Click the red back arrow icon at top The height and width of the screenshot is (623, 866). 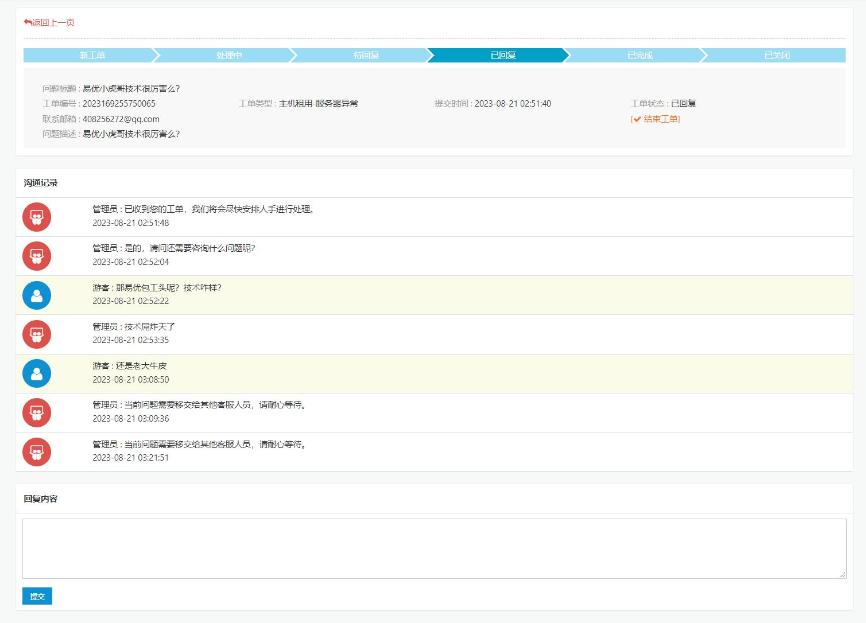click(28, 22)
